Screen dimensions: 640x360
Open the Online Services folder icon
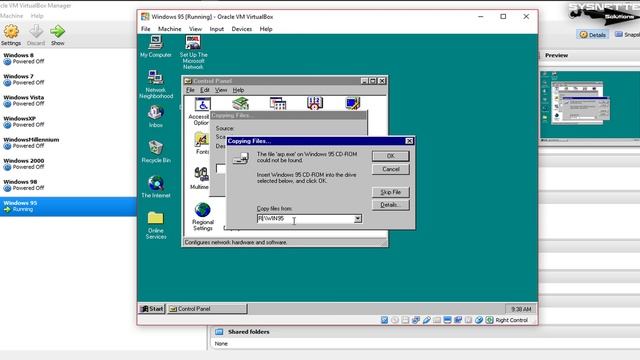tap(156, 224)
